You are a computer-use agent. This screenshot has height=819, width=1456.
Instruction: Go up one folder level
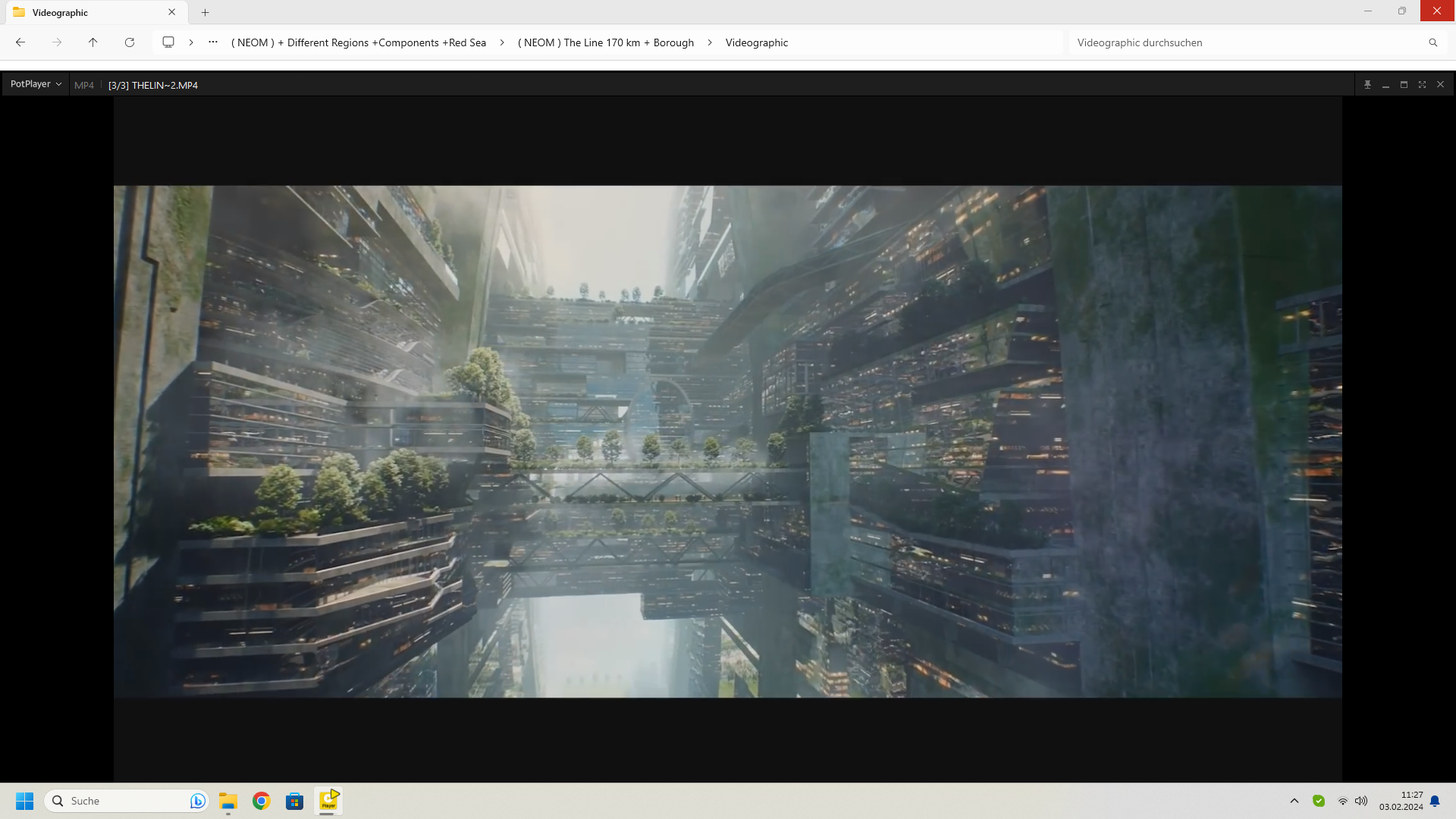tap(93, 42)
